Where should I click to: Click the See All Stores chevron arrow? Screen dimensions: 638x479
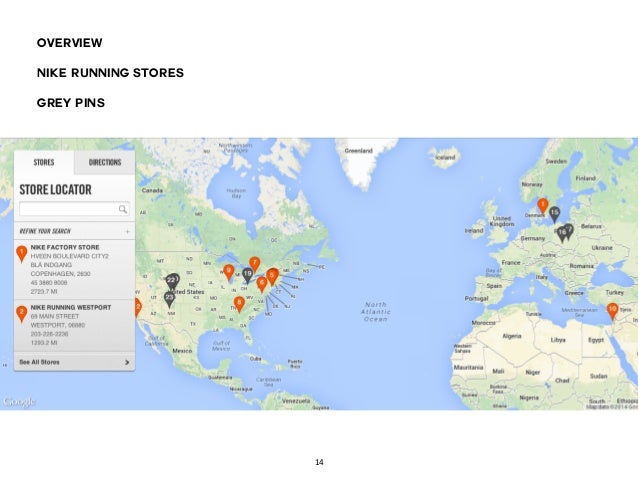[127, 362]
